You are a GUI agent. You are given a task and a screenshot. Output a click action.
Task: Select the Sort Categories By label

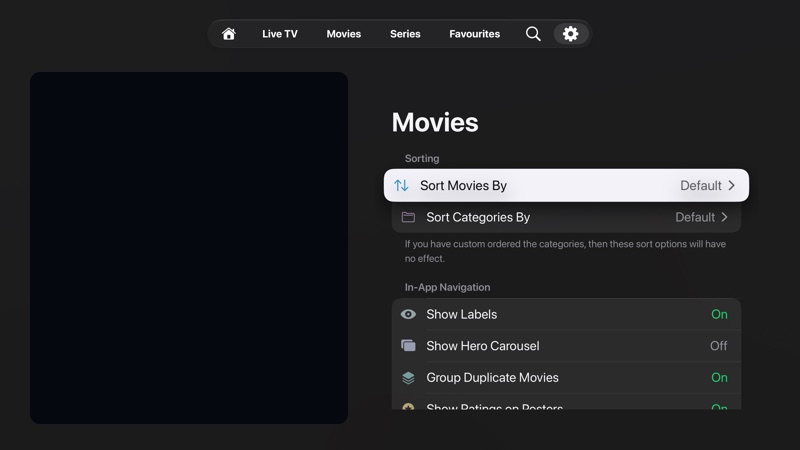tap(478, 217)
